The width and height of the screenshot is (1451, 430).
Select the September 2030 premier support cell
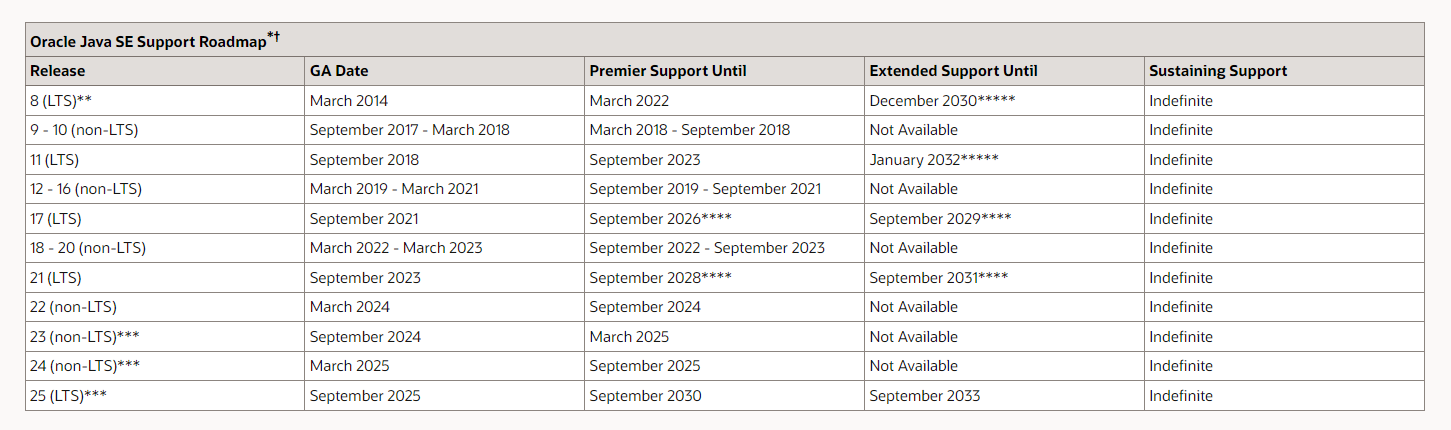645,396
